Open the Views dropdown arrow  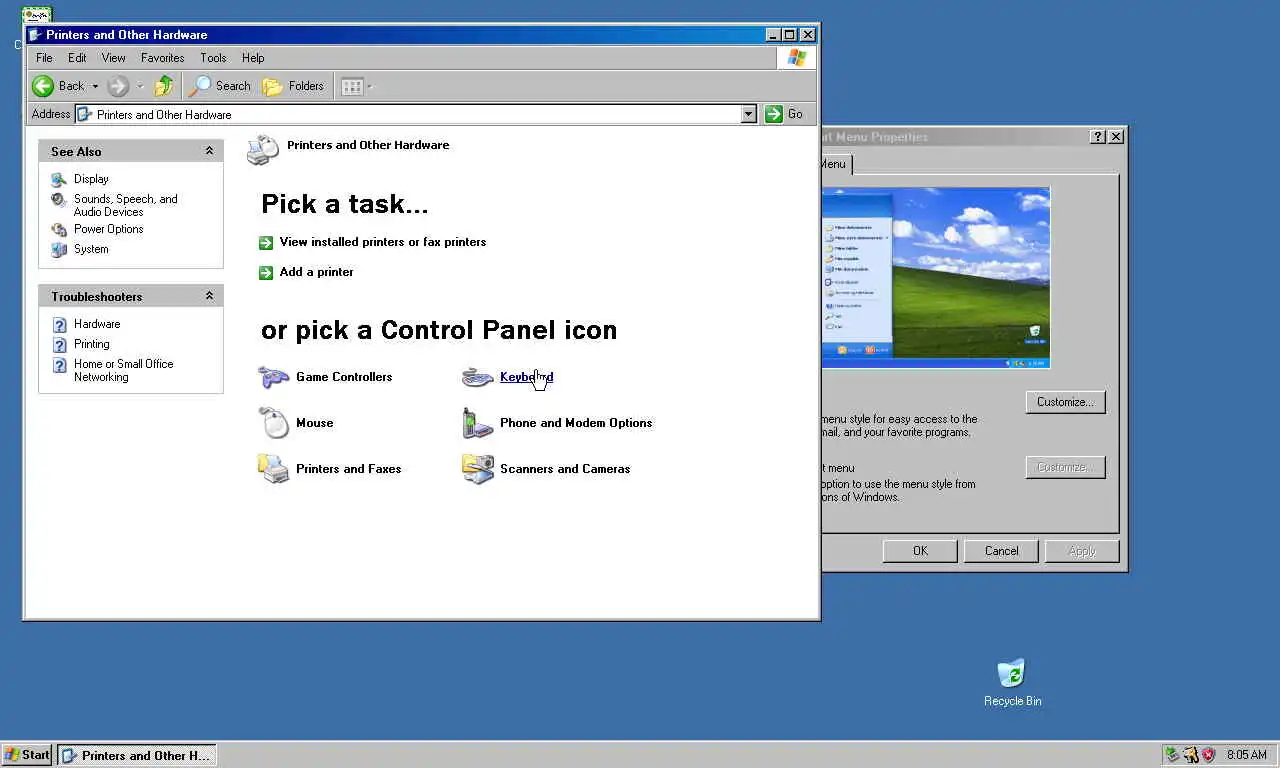click(369, 87)
